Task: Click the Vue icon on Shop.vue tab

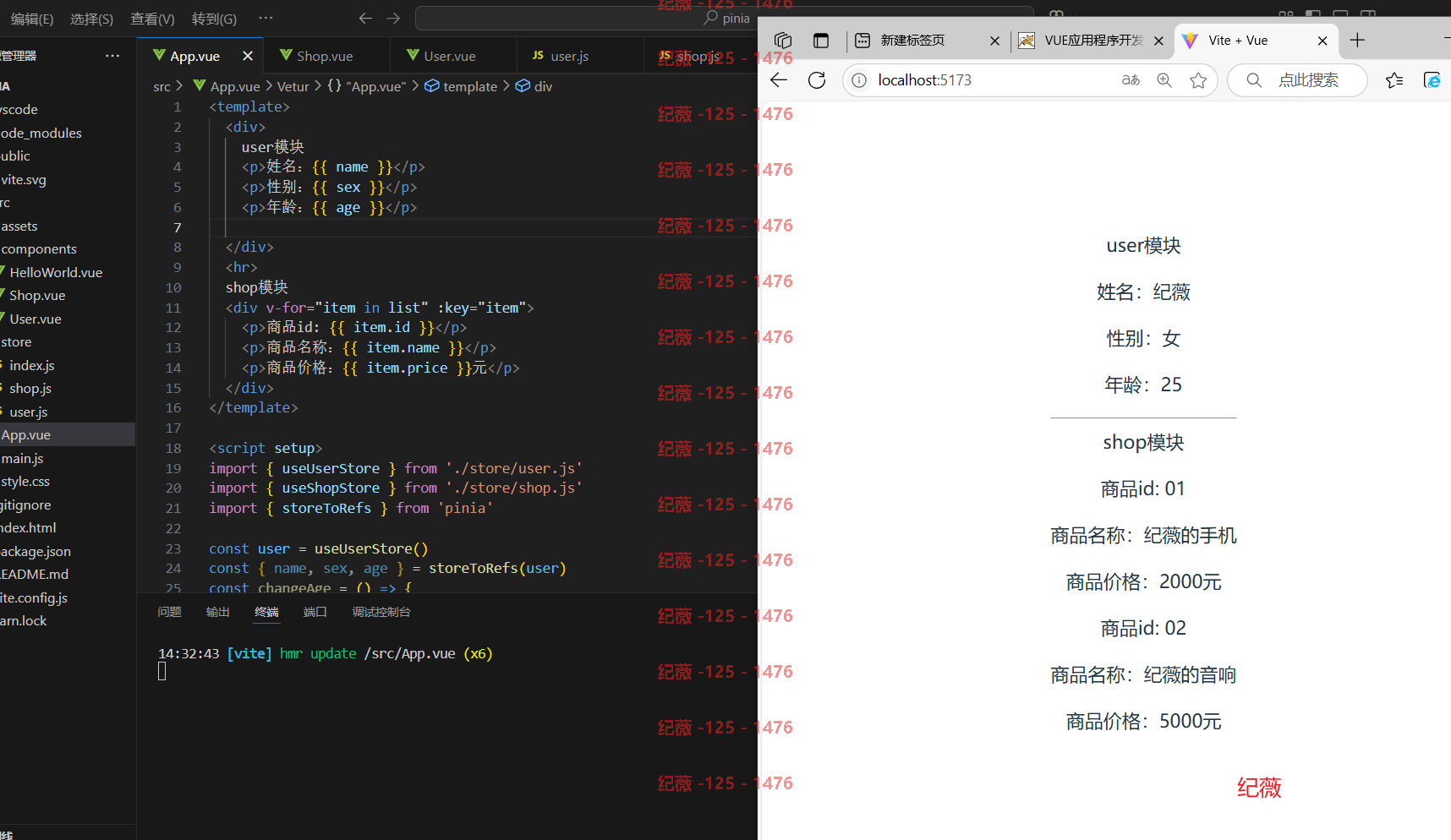Action: click(x=286, y=55)
